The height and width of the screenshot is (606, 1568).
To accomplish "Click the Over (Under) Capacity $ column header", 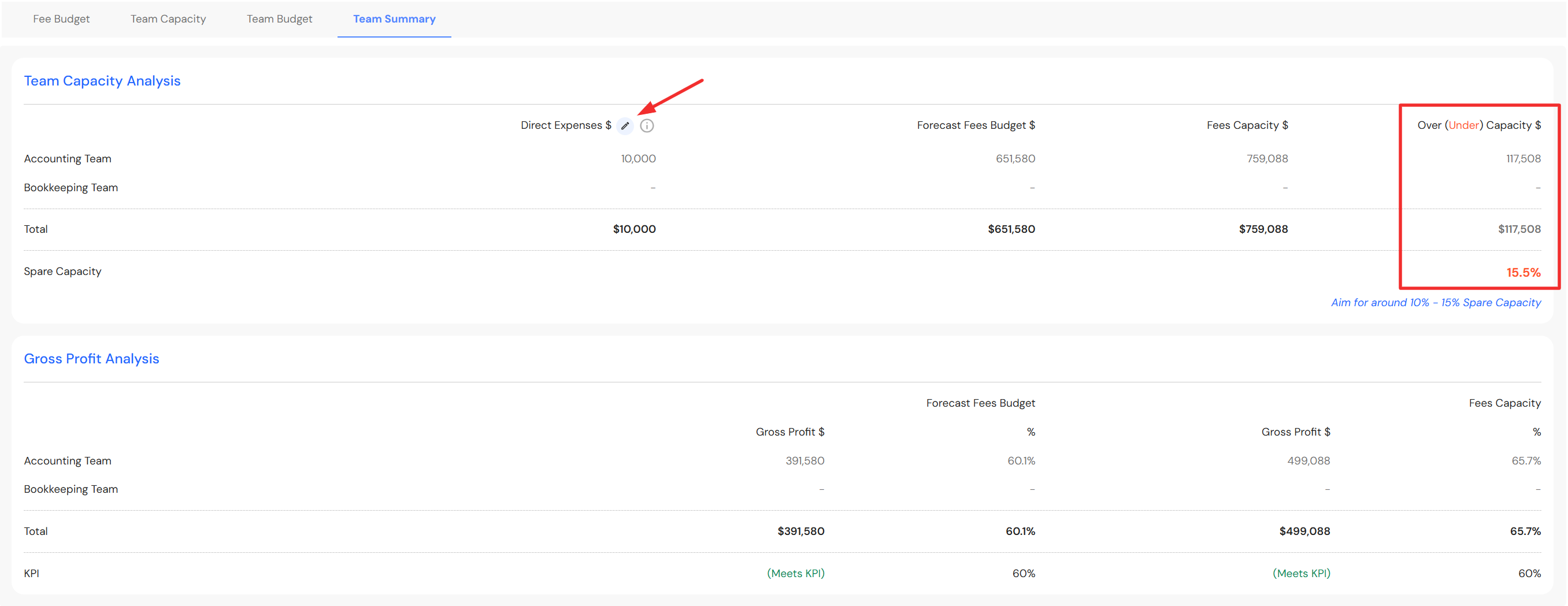I will [1478, 125].
